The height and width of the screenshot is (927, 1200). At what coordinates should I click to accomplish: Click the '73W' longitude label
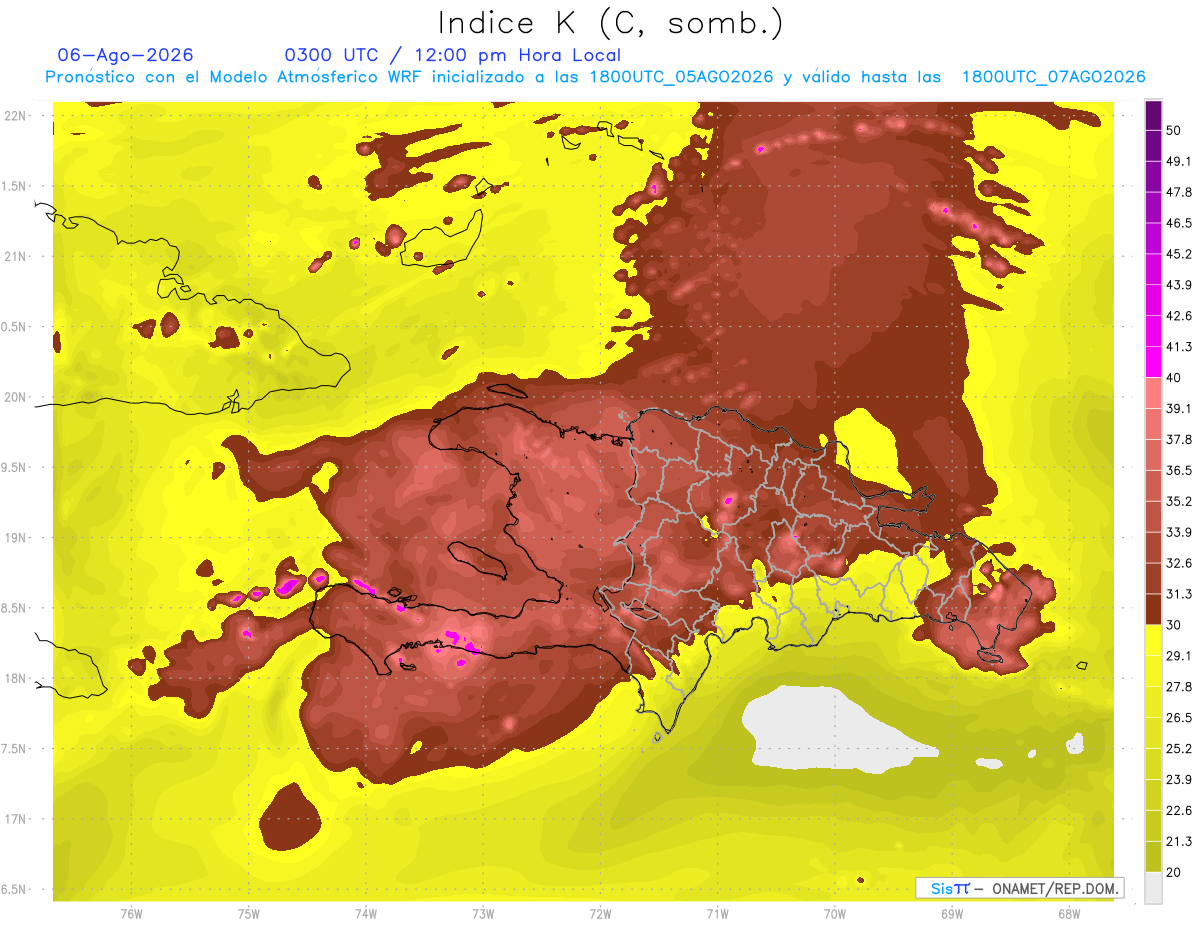[x=483, y=914]
